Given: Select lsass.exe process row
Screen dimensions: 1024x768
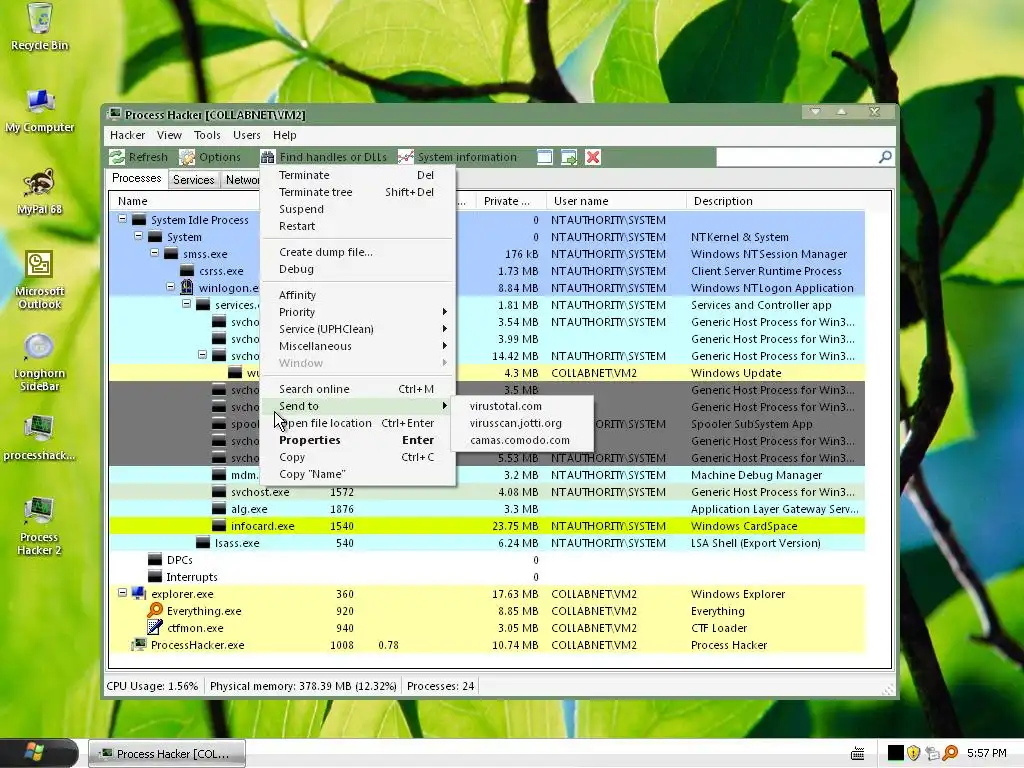Looking at the screenshot, I should (x=487, y=543).
